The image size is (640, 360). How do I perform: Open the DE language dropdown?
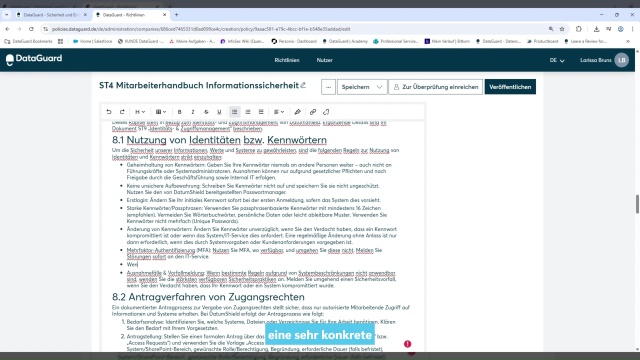point(557,60)
